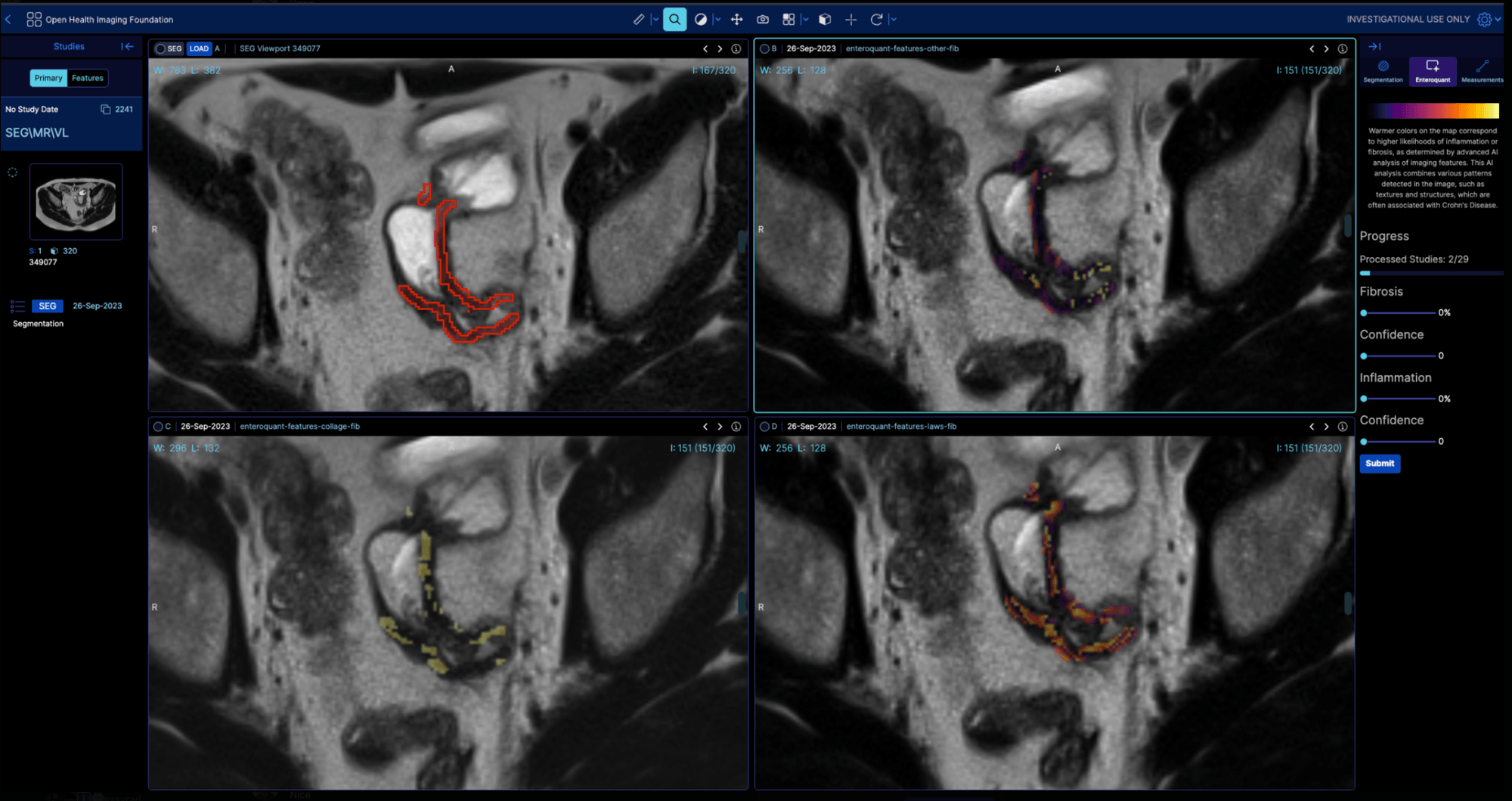Image resolution: width=1512 pixels, height=801 pixels.
Task: Next series arrow in viewport B header
Action: [x=1326, y=48]
